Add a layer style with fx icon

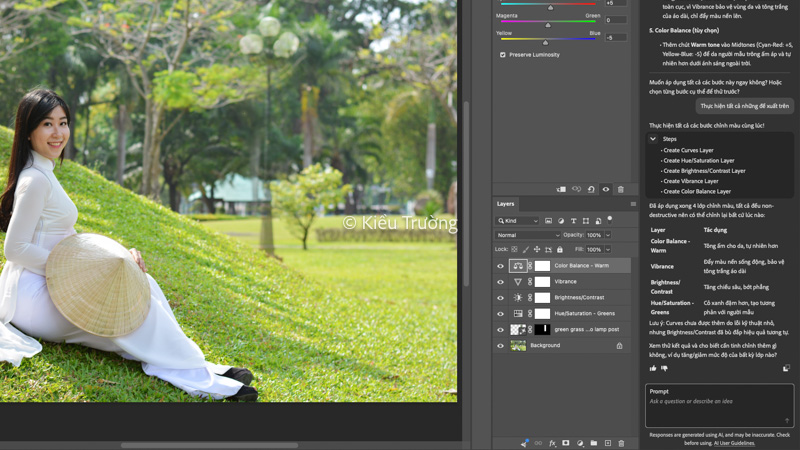tap(552, 443)
